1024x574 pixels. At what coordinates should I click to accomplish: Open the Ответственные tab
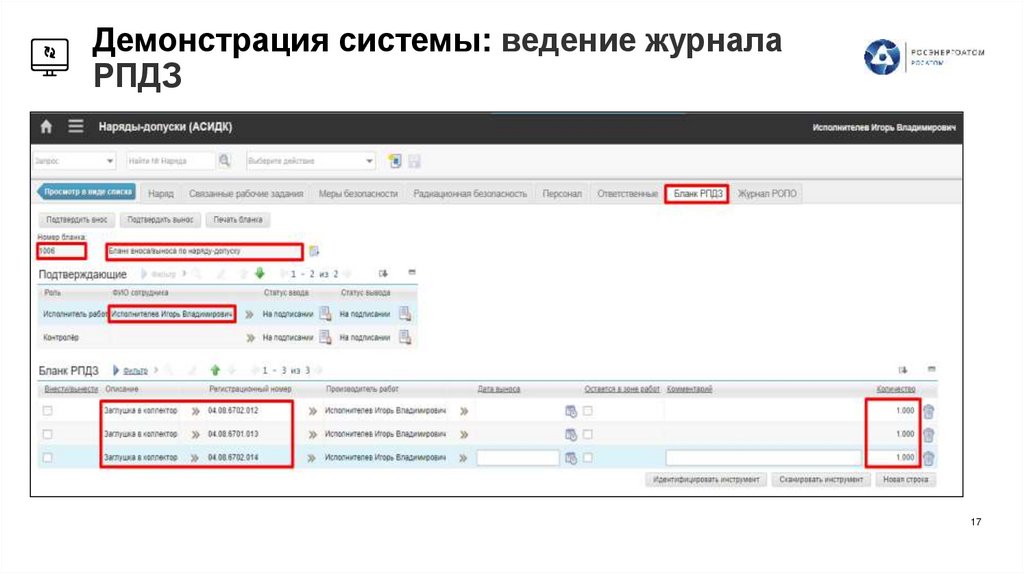pos(627,193)
